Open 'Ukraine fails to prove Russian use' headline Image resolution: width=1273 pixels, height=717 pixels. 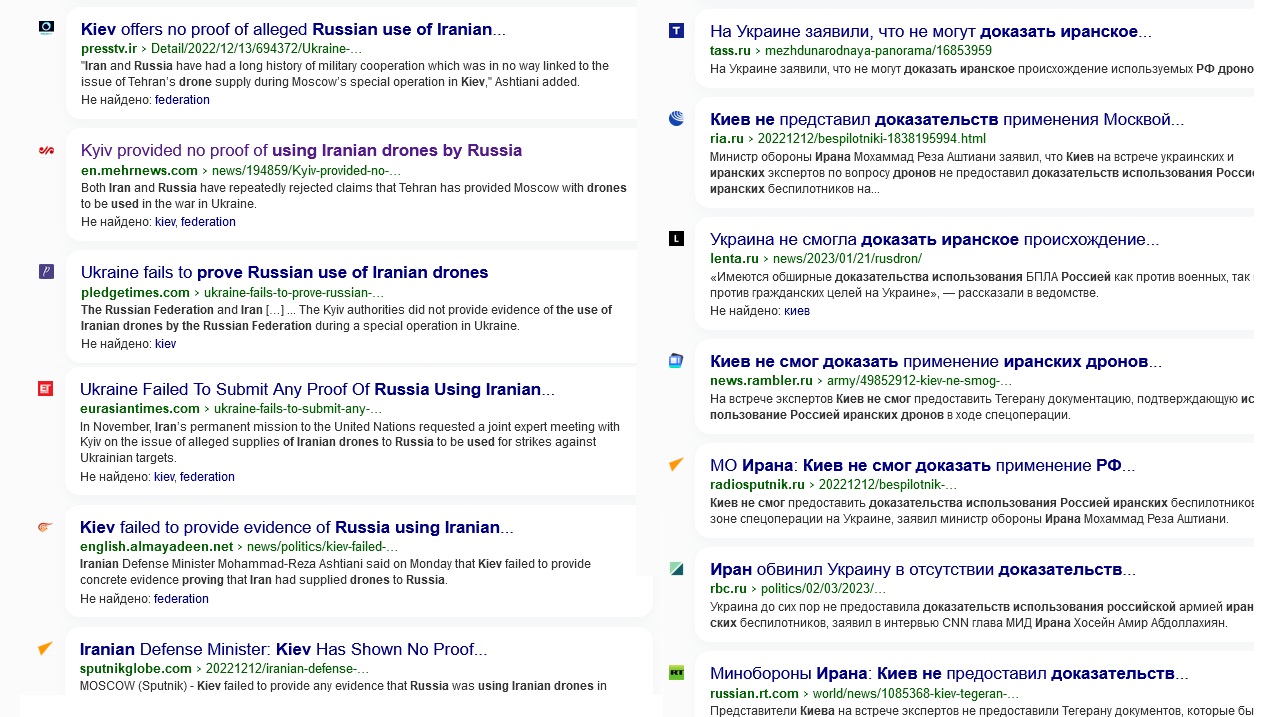click(284, 272)
